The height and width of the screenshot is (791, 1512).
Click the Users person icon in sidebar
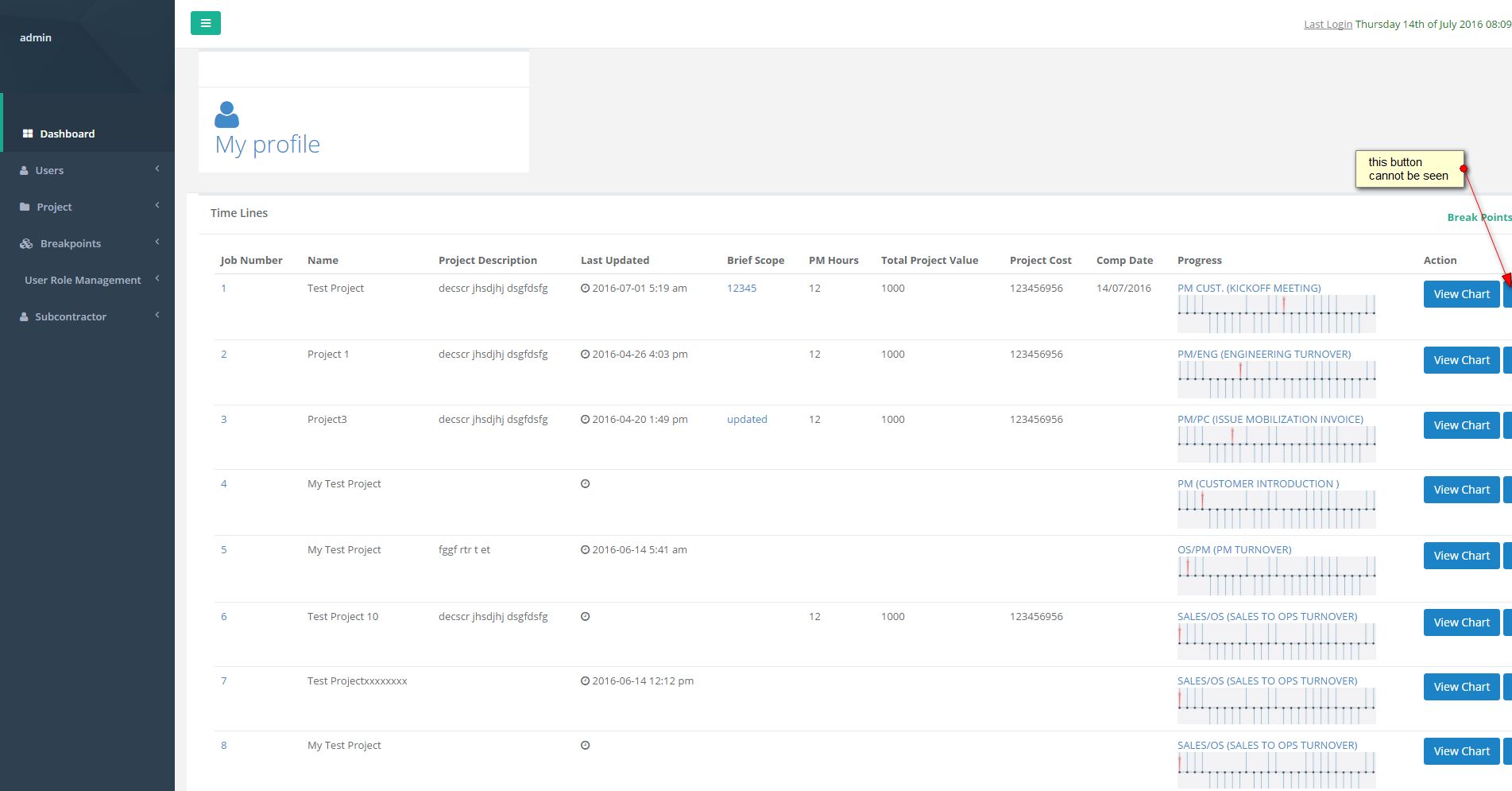point(24,171)
